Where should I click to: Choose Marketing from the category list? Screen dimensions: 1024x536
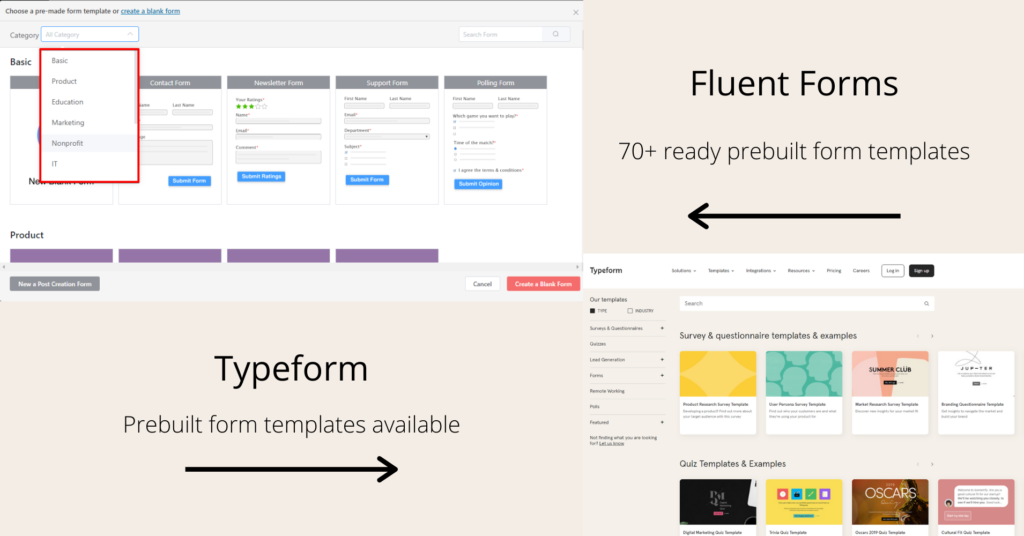[x=88, y=123]
